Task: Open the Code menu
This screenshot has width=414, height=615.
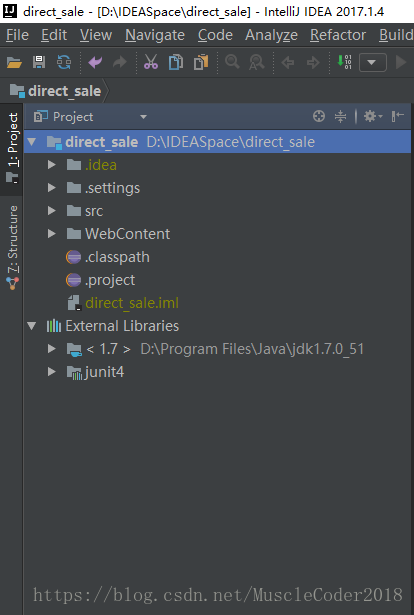Action: 215,35
